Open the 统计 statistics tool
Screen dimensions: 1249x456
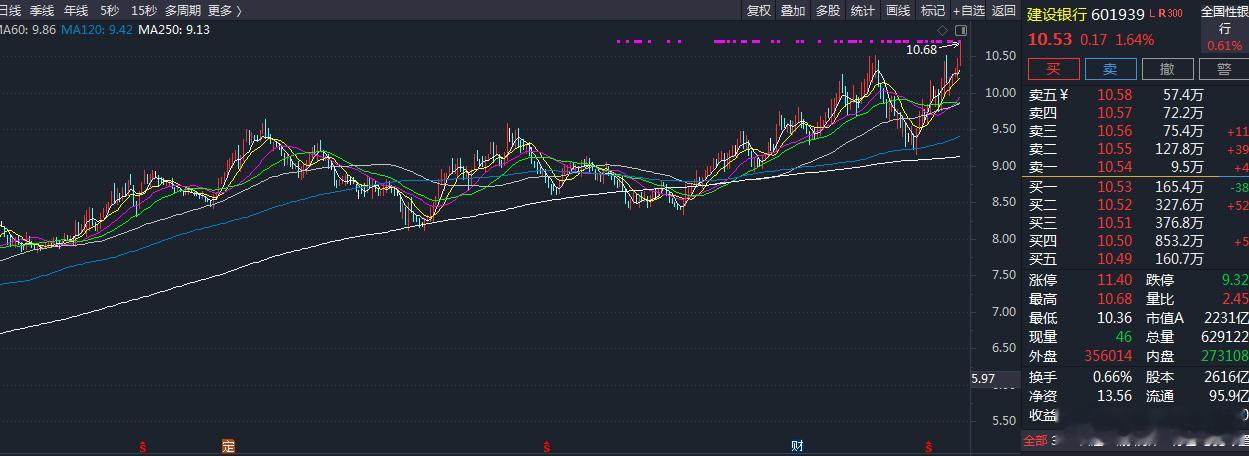(862, 10)
